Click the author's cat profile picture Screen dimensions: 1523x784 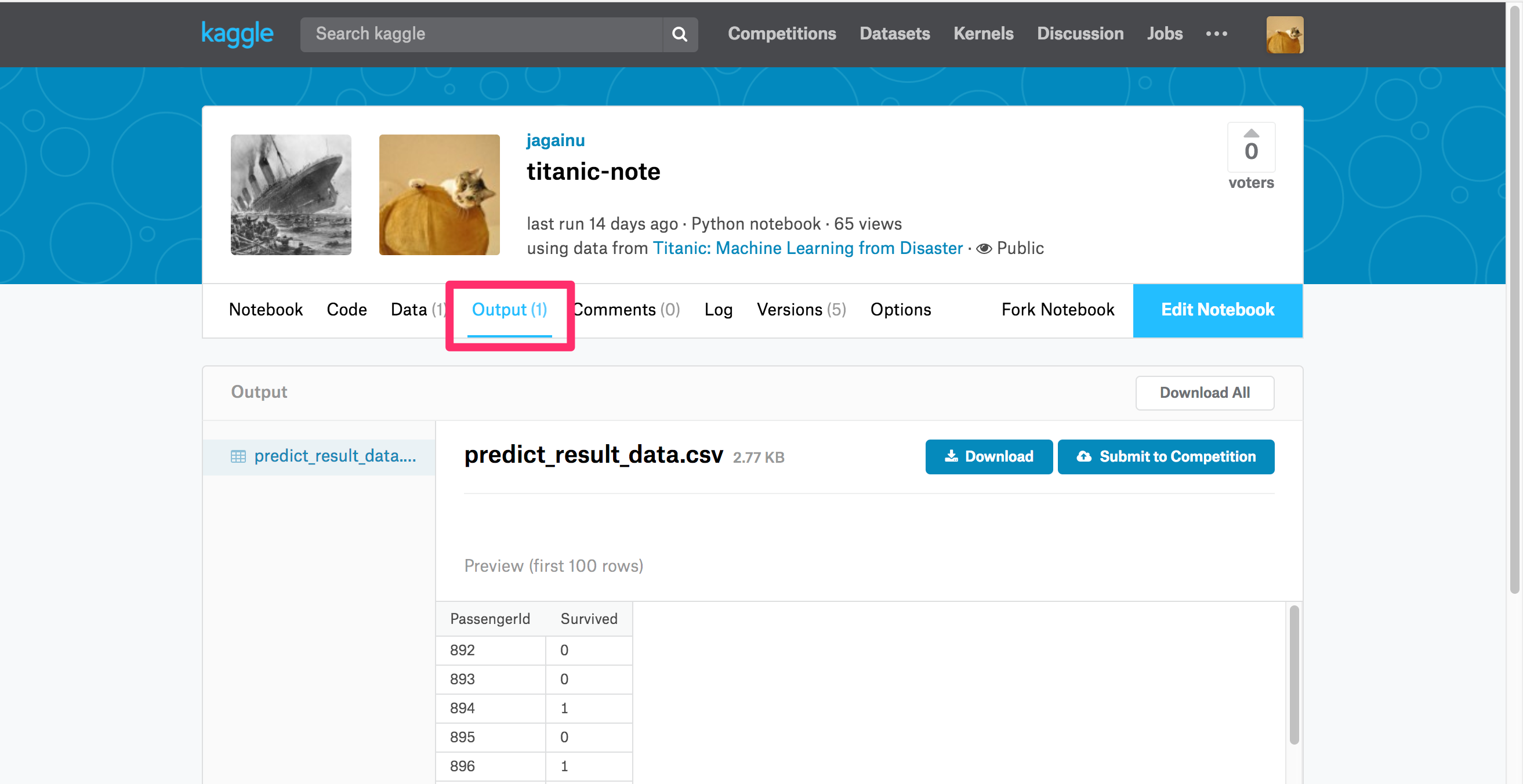pos(439,194)
